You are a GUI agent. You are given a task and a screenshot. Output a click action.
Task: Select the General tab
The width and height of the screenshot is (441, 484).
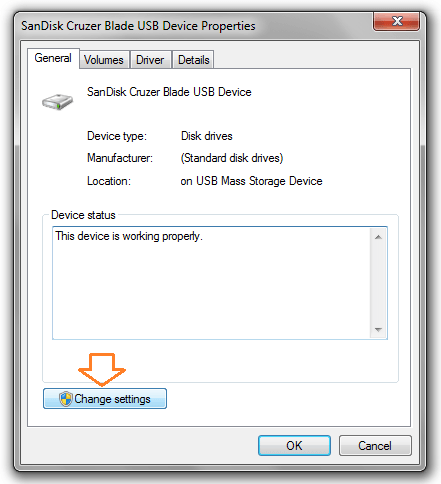pos(53,58)
